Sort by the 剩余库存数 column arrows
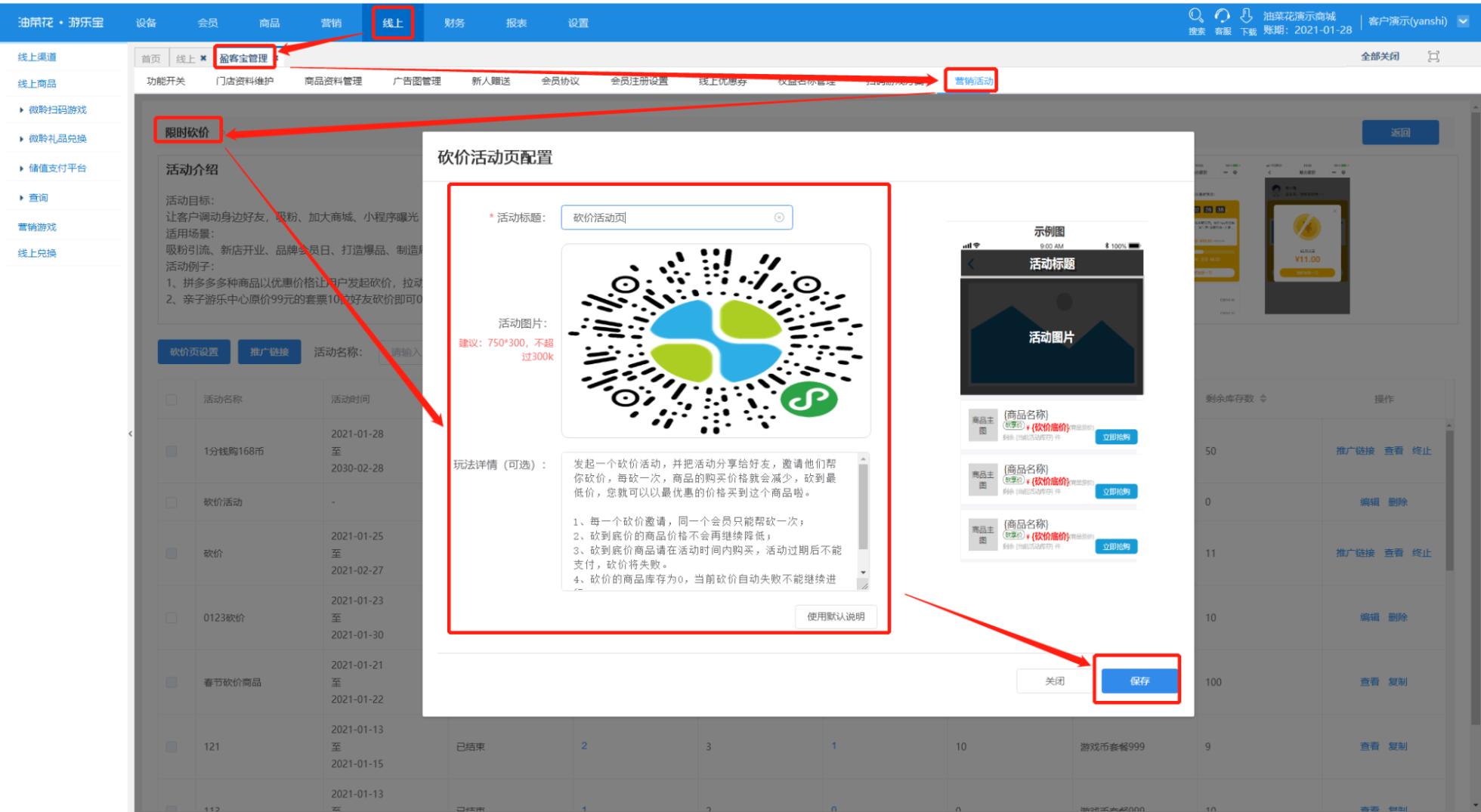1481x812 pixels. coord(1263,399)
